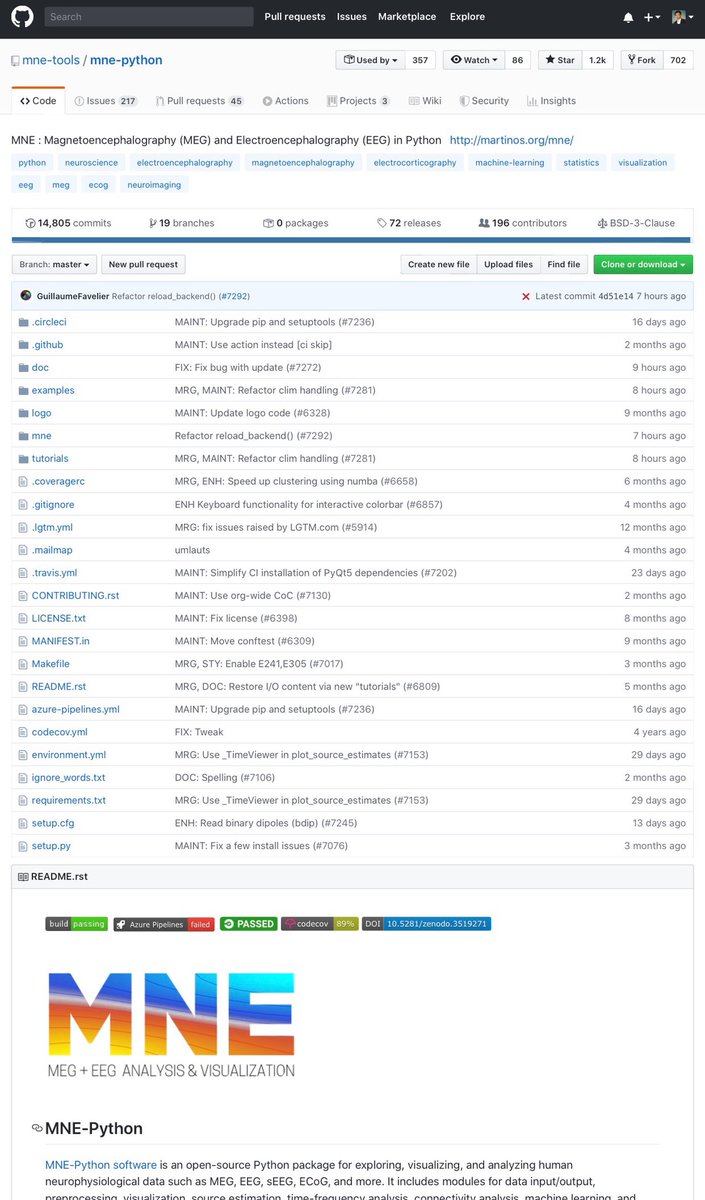Open the Used by dropdown

click(370, 60)
